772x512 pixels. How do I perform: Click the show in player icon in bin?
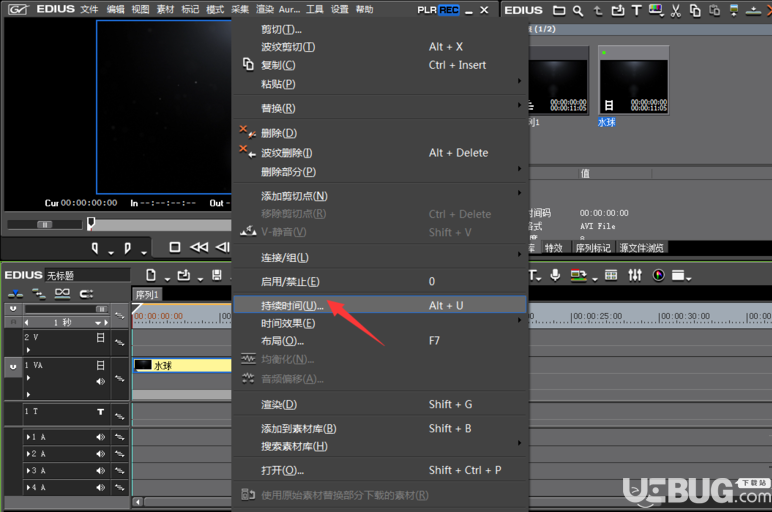point(734,10)
